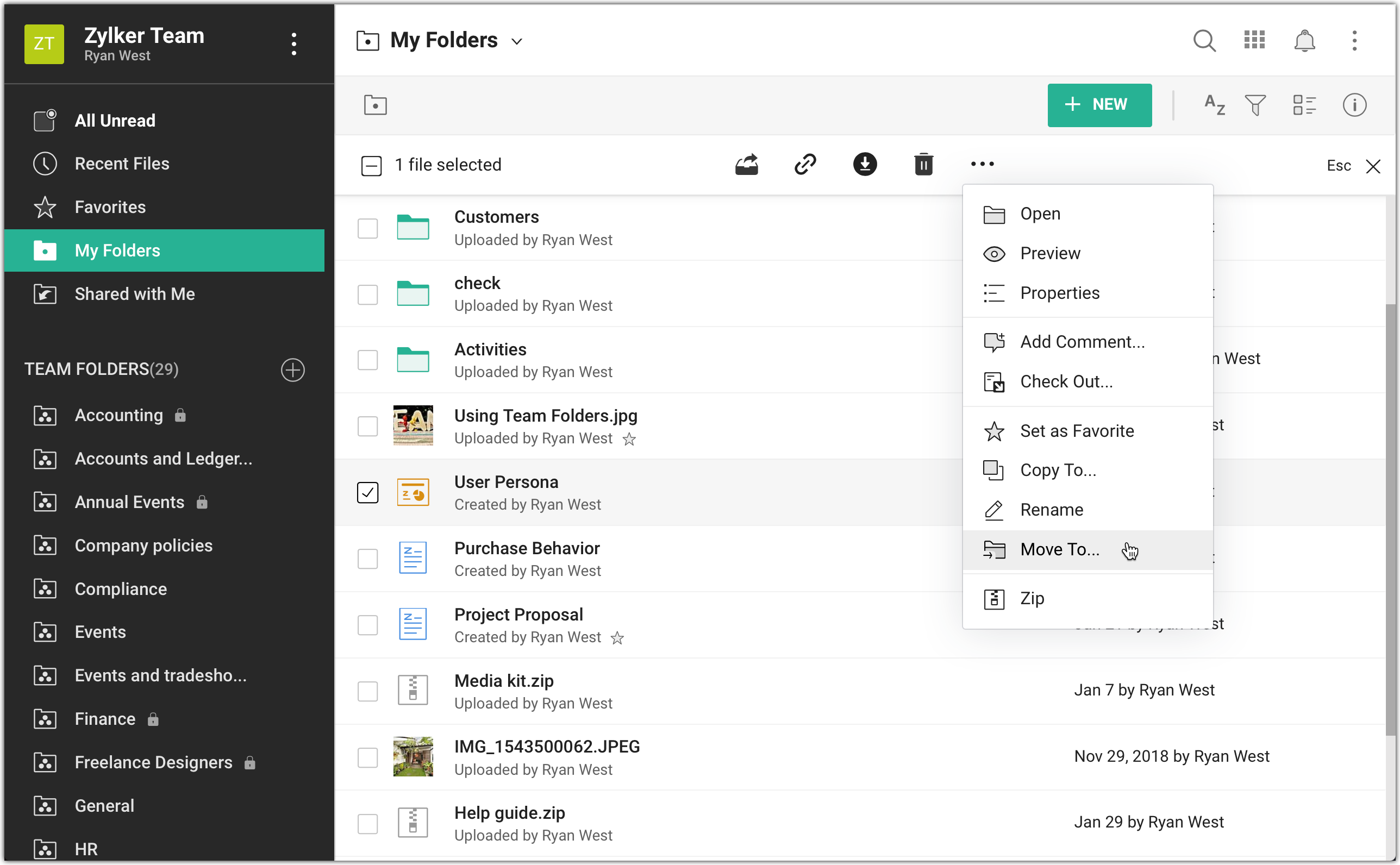Show the details info panel
This screenshot has width=1400, height=865.
pyautogui.click(x=1354, y=105)
